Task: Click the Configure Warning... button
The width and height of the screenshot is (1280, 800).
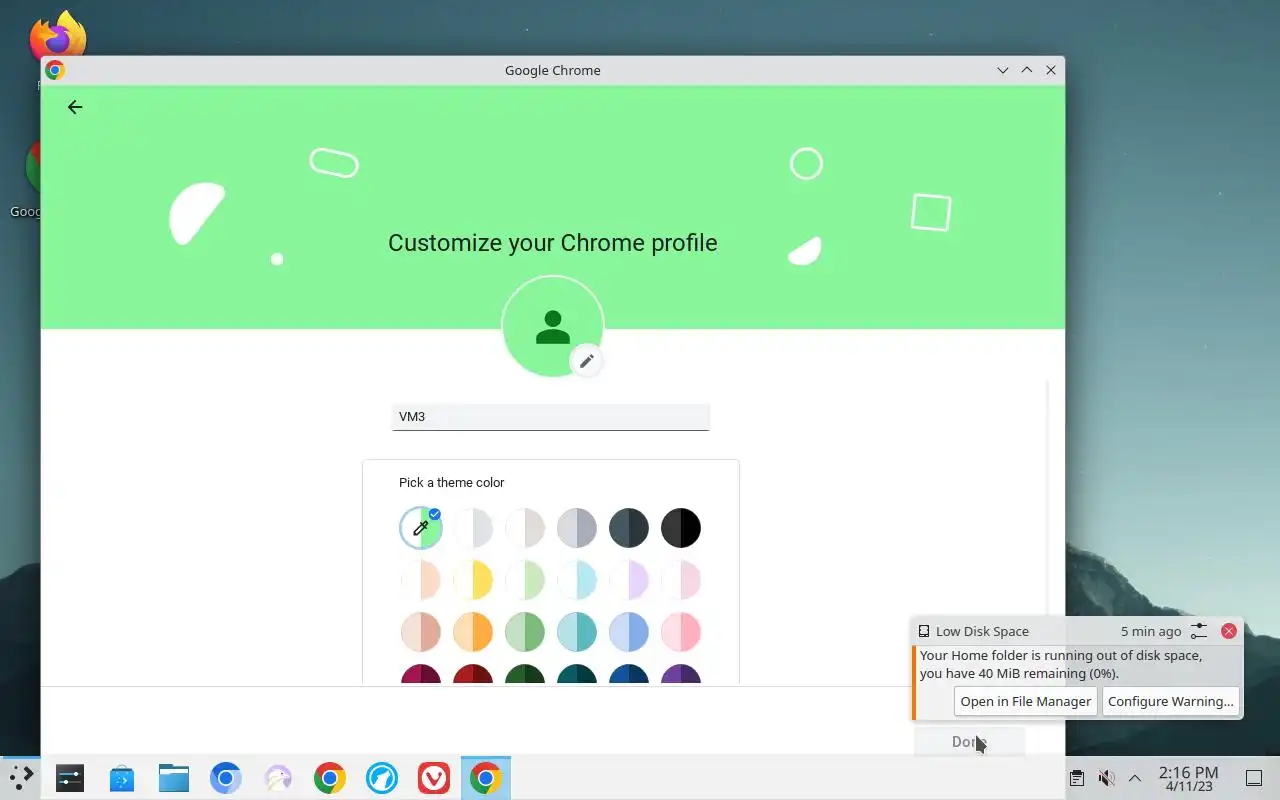Action: pos(1170,701)
